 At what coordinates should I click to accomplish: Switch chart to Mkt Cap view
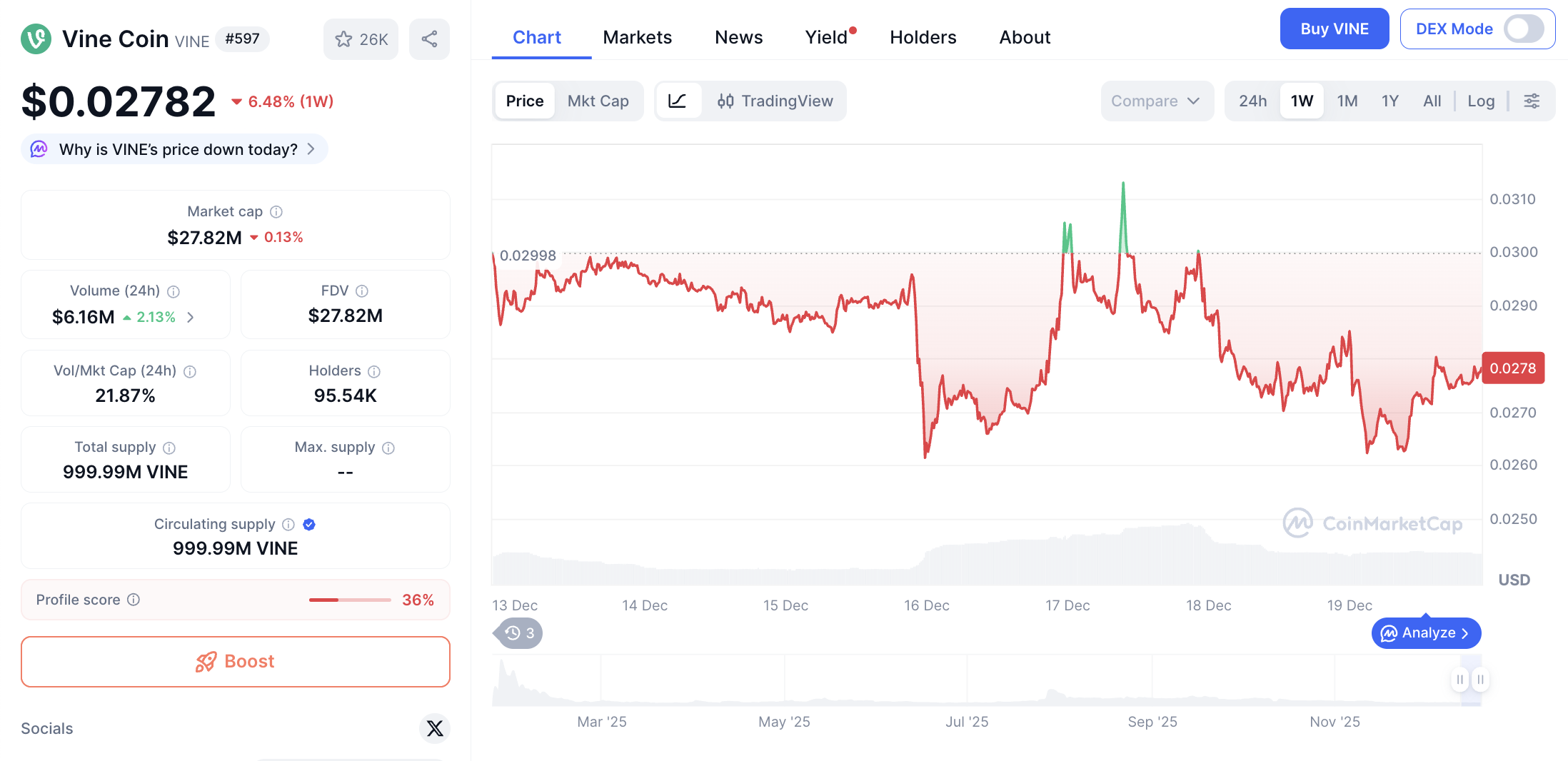tap(598, 101)
